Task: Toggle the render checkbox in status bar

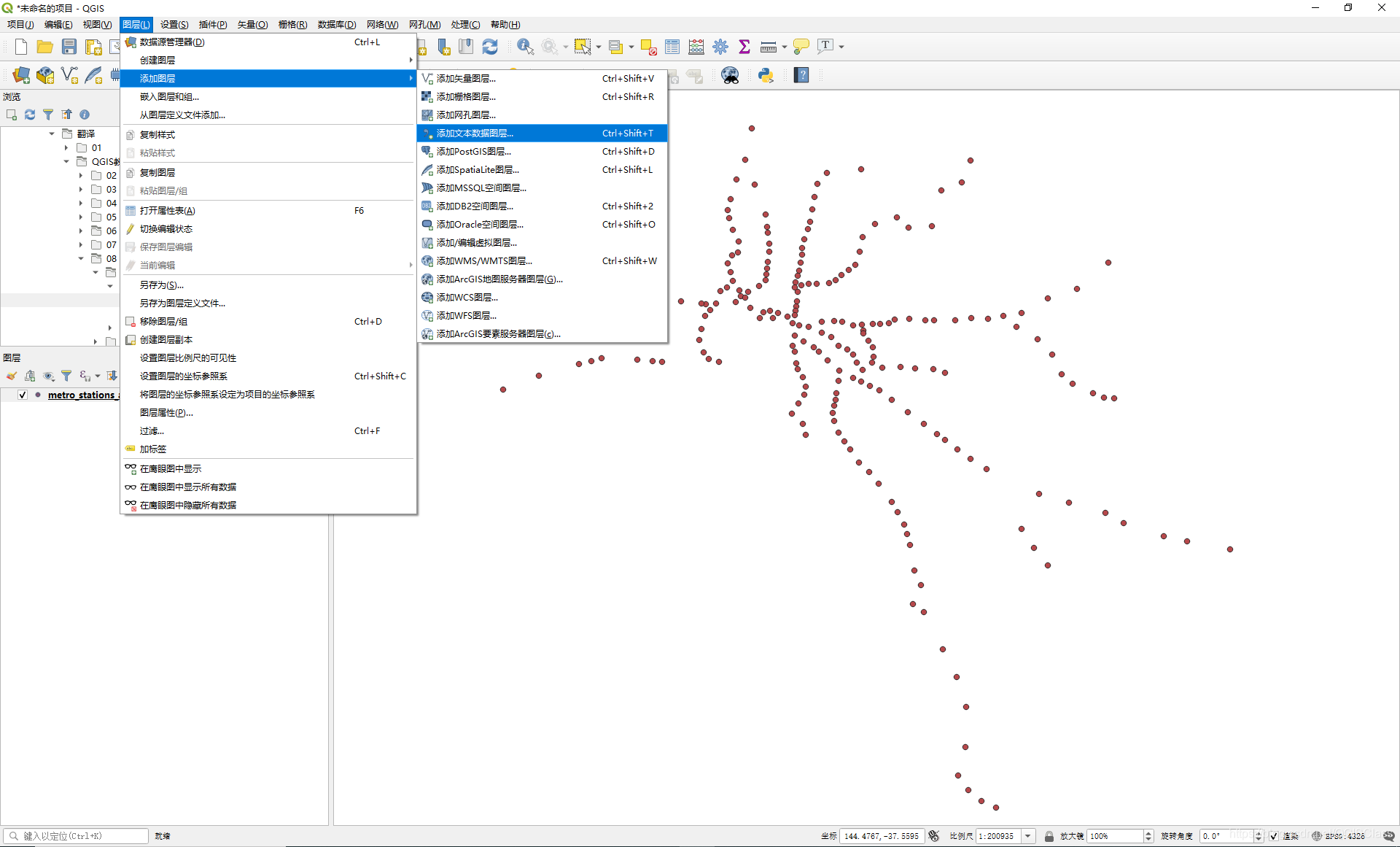Action: tap(1274, 836)
